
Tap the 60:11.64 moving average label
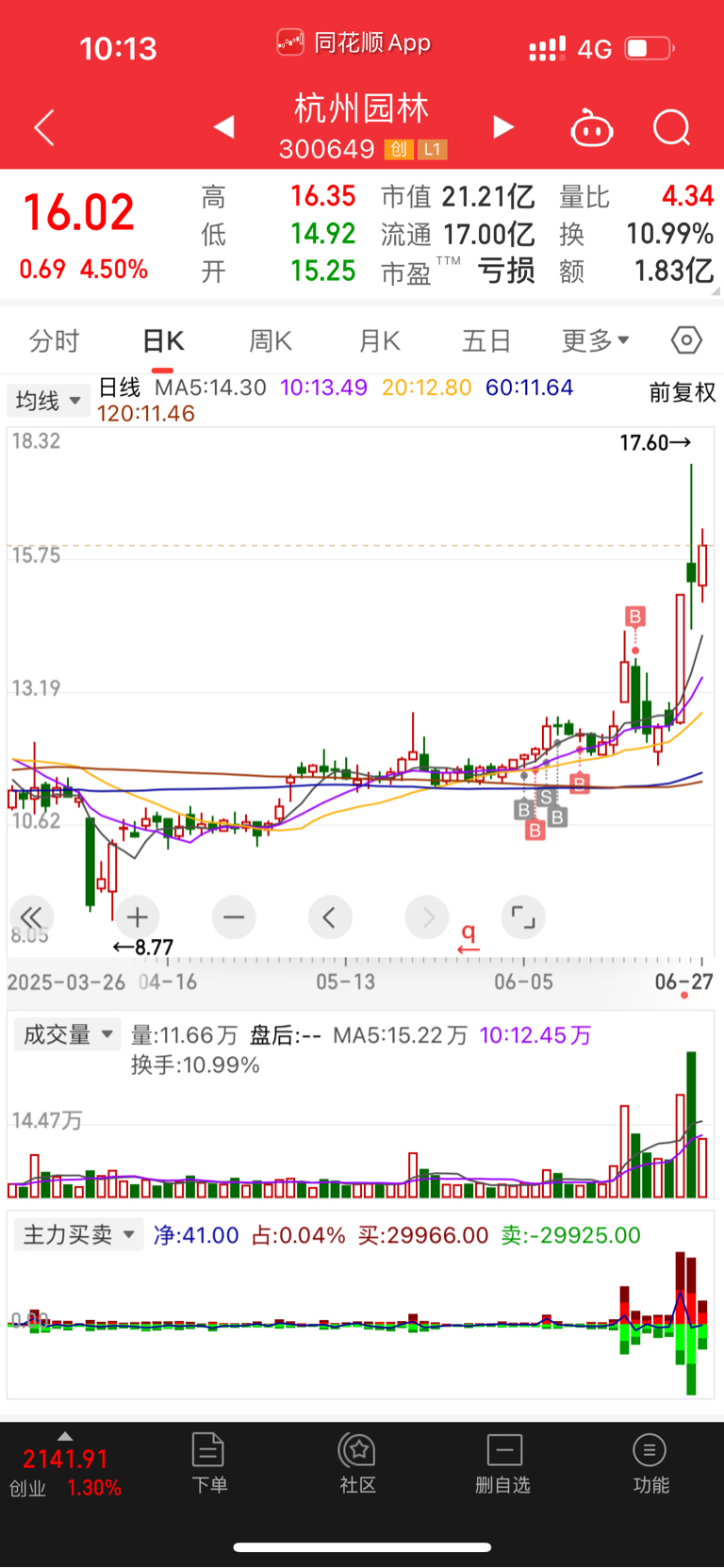[x=529, y=388]
